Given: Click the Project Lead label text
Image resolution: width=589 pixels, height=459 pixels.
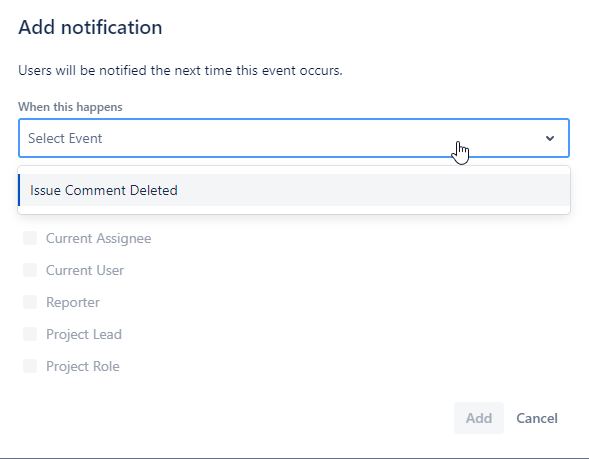Looking at the screenshot, I should [84, 334].
